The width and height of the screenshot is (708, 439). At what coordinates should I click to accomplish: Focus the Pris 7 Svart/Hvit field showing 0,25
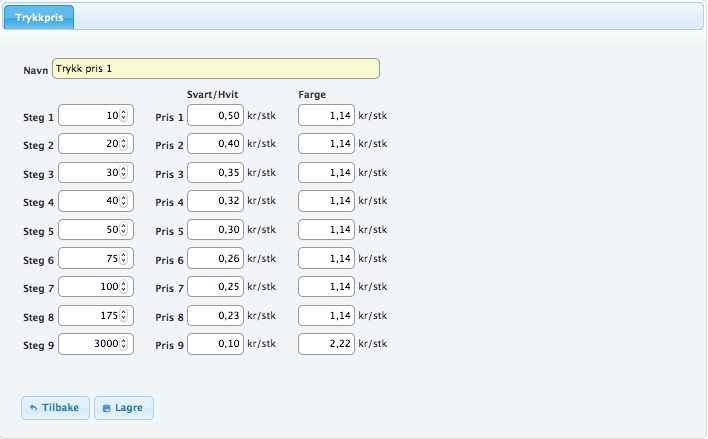pos(215,288)
